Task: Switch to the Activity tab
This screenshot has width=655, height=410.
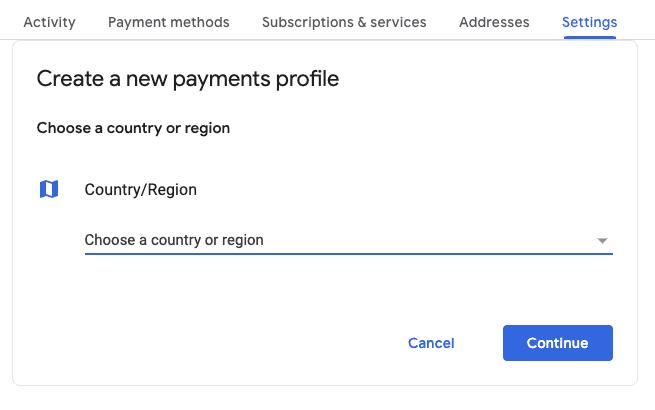Action: coord(49,22)
